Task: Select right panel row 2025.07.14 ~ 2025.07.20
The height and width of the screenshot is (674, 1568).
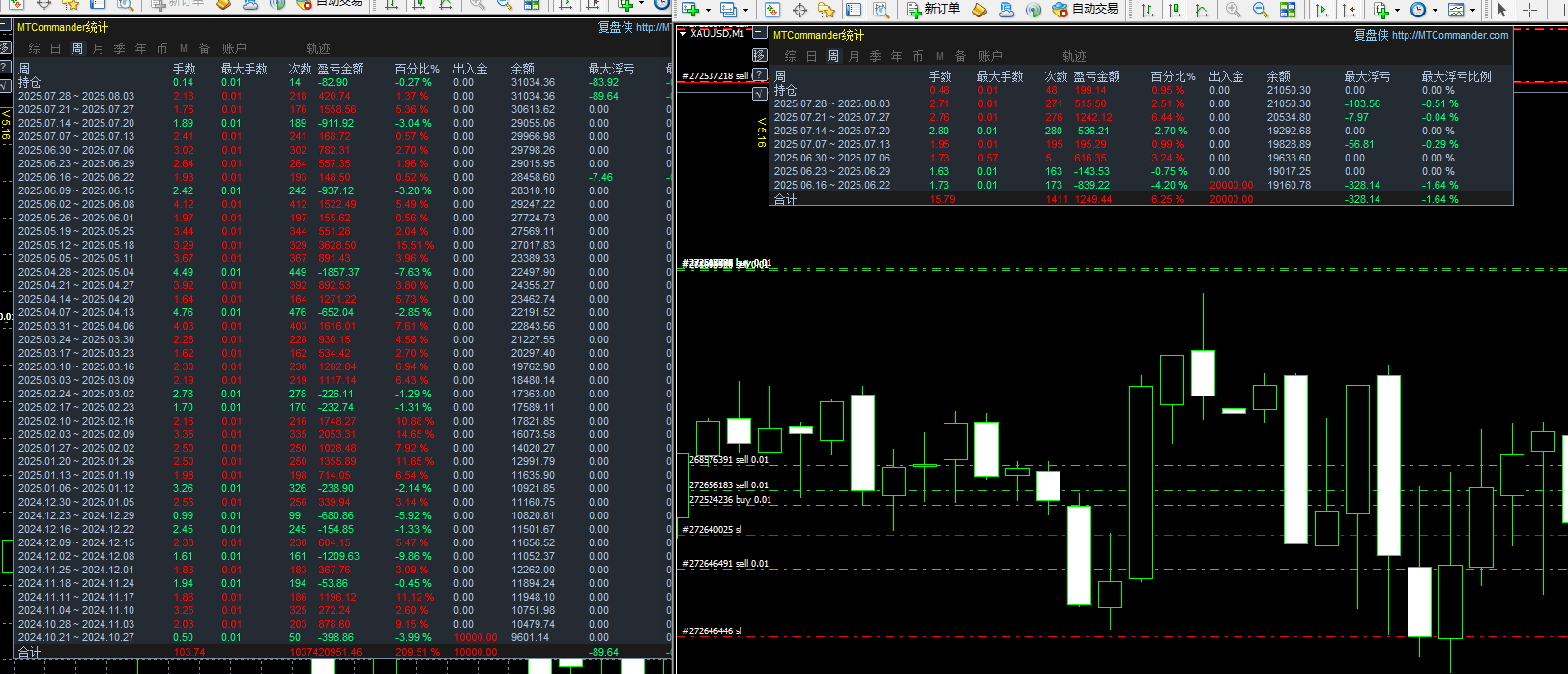Action: (x=1141, y=131)
